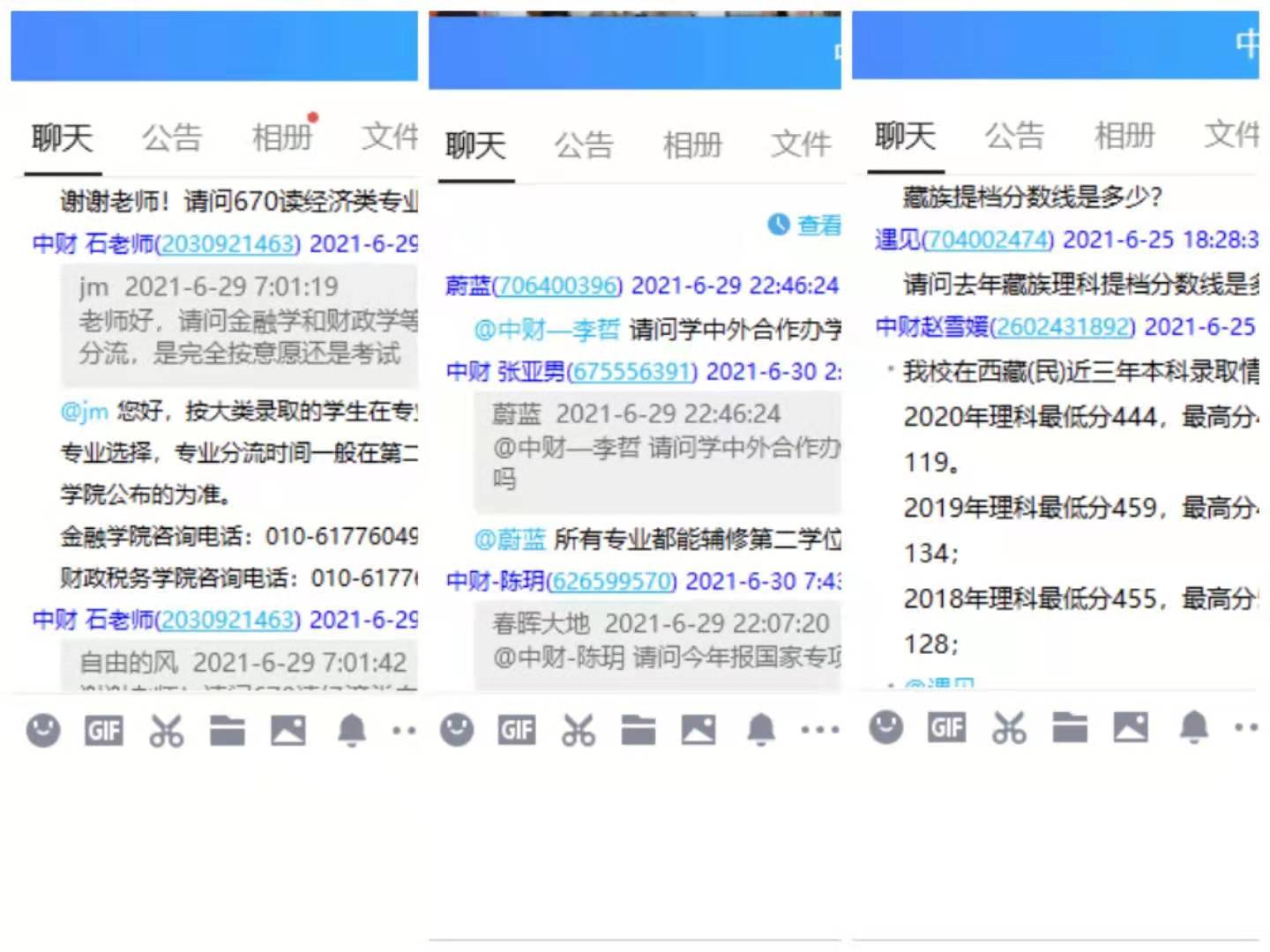1270x952 pixels.
Task: Click the GIF button in the middle chat panel
Action: coord(517,730)
